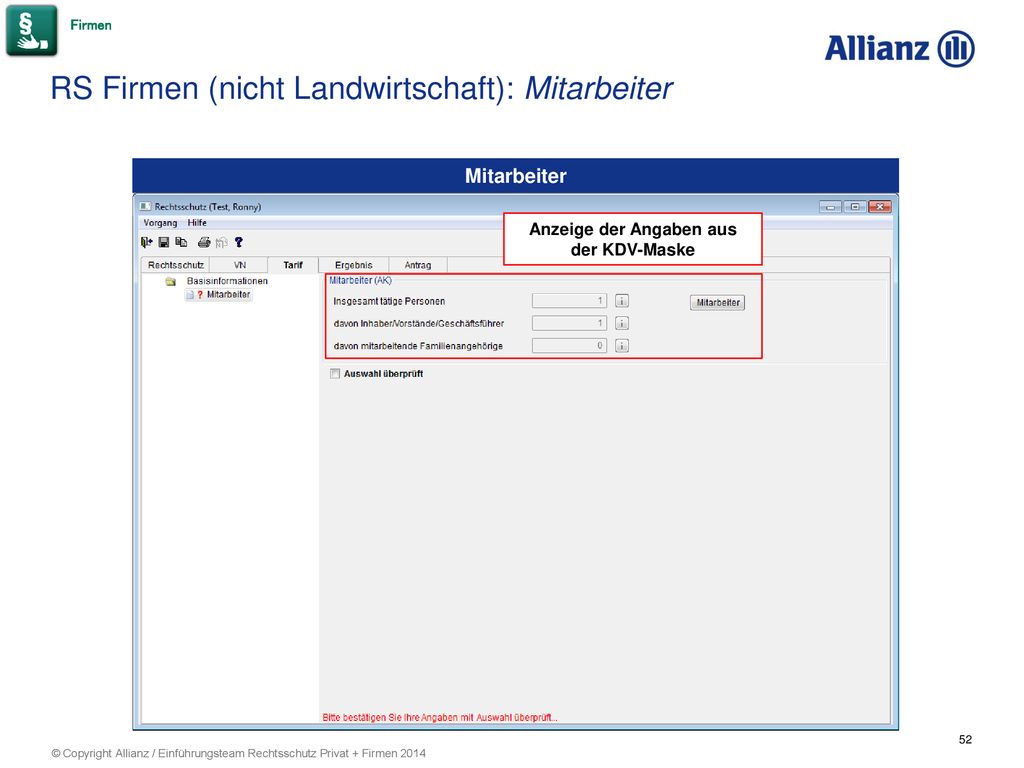The image size is (1024, 768).
Task: Select the Mitarbeiter tree item
Action: (229, 295)
